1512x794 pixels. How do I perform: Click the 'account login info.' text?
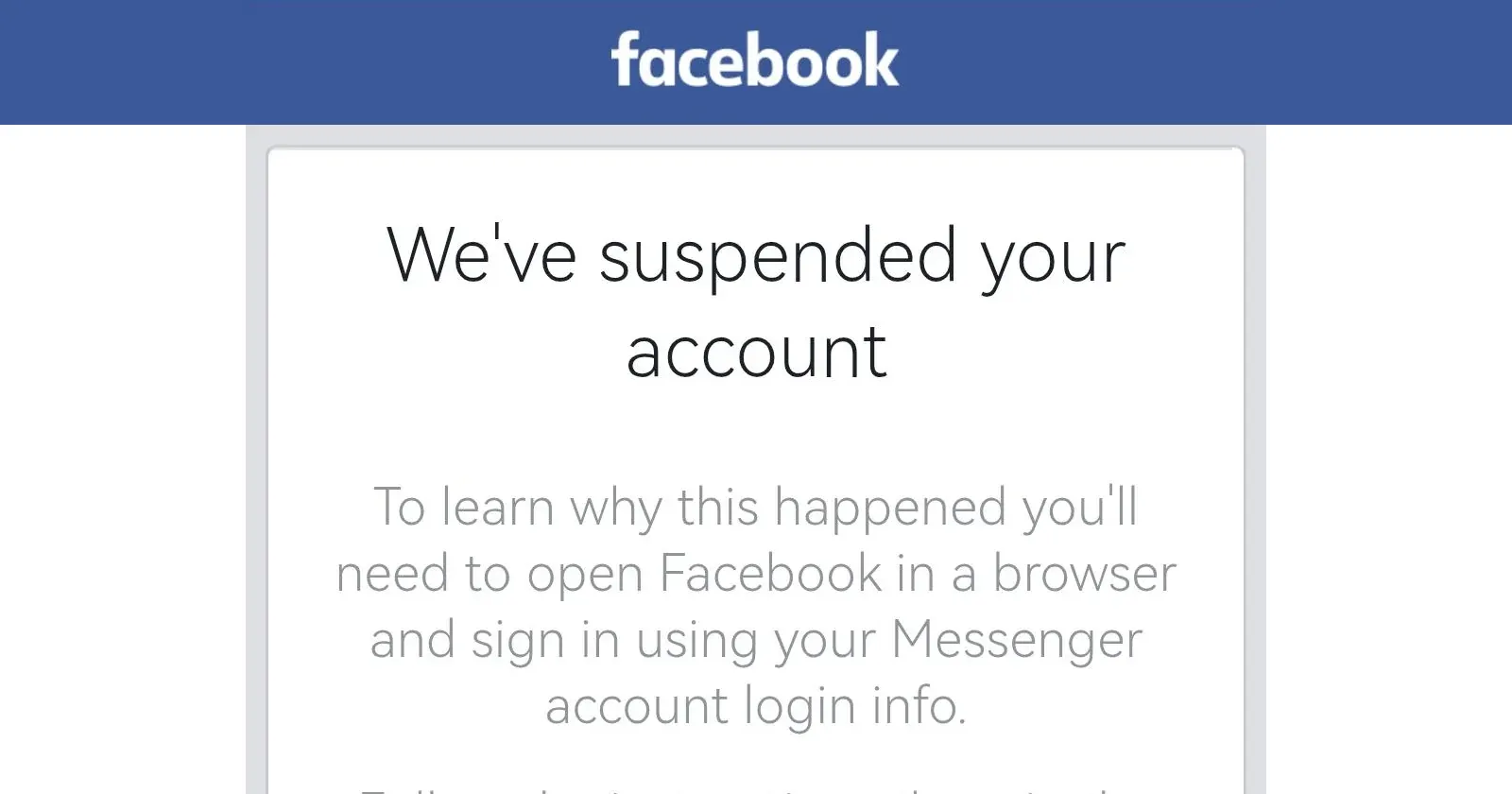[756, 706]
